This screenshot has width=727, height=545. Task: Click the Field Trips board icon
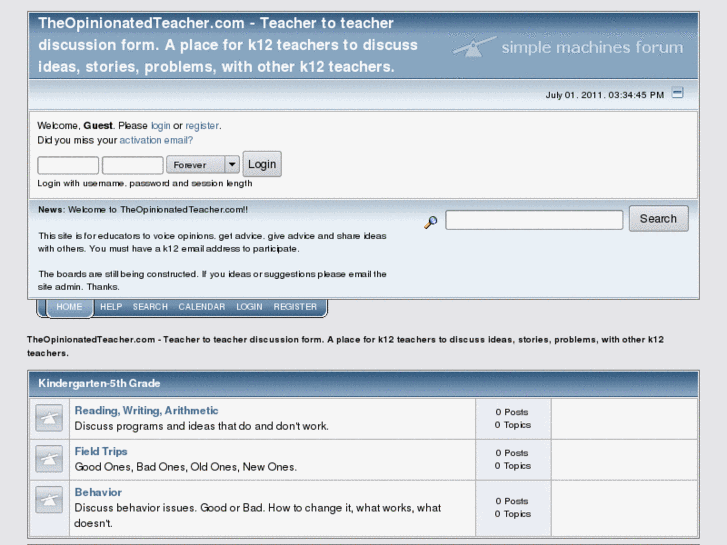pos(49,459)
